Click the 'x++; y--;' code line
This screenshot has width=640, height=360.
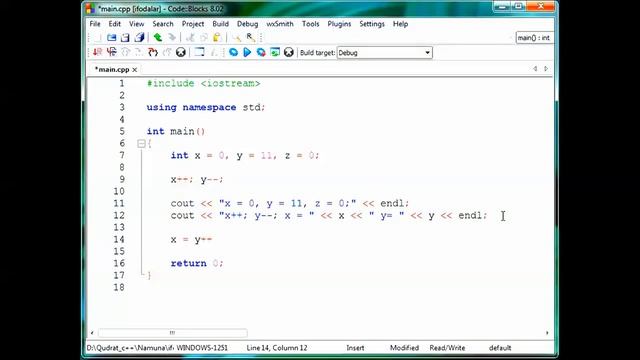pos(197,180)
